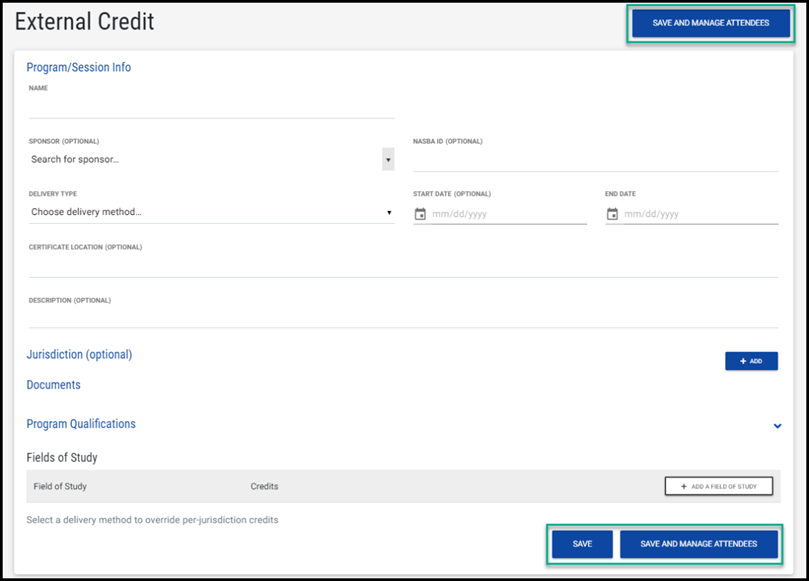
Task: Open the sponsor dropdown arrow
Action: coord(388,159)
